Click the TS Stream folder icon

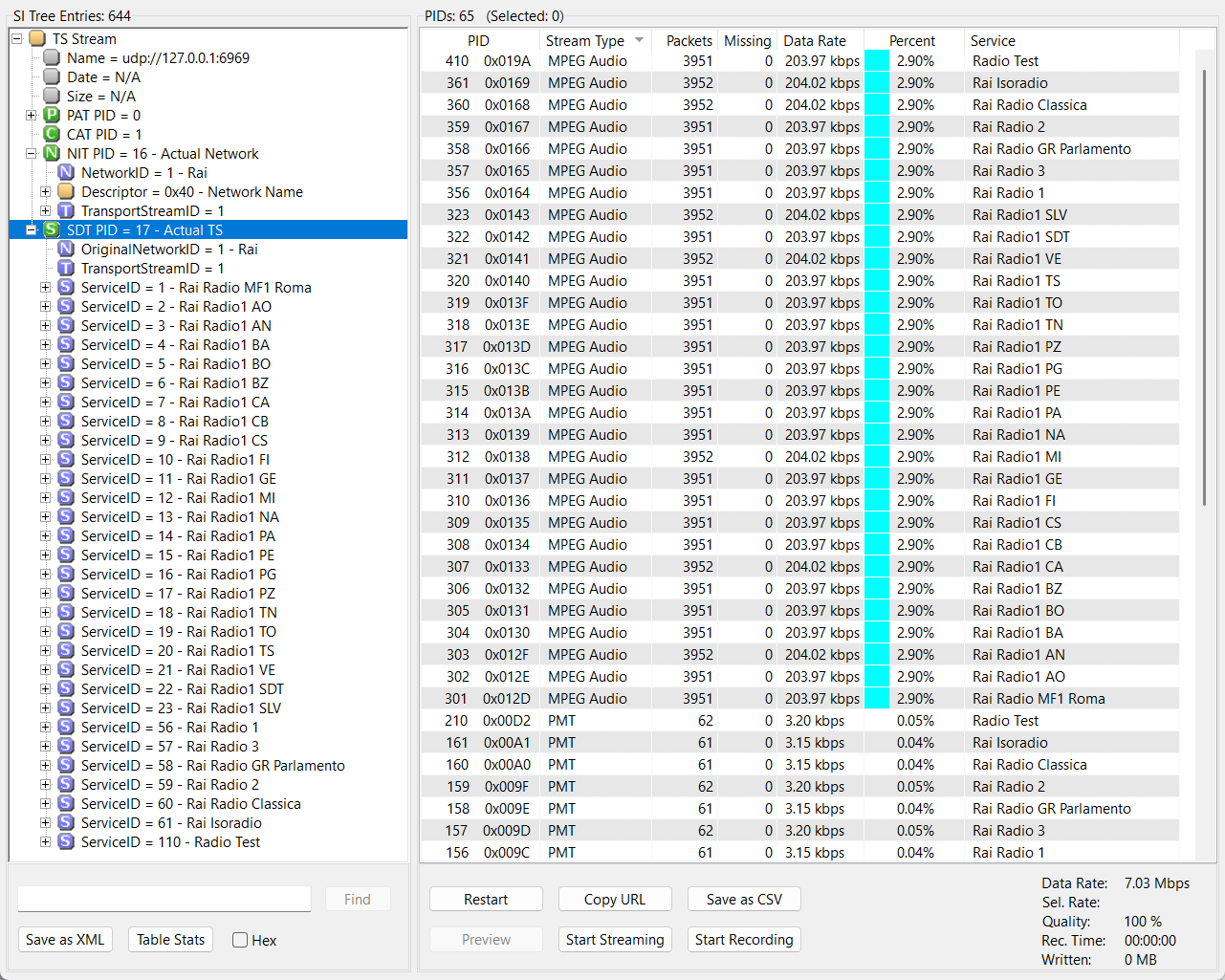click(37, 39)
